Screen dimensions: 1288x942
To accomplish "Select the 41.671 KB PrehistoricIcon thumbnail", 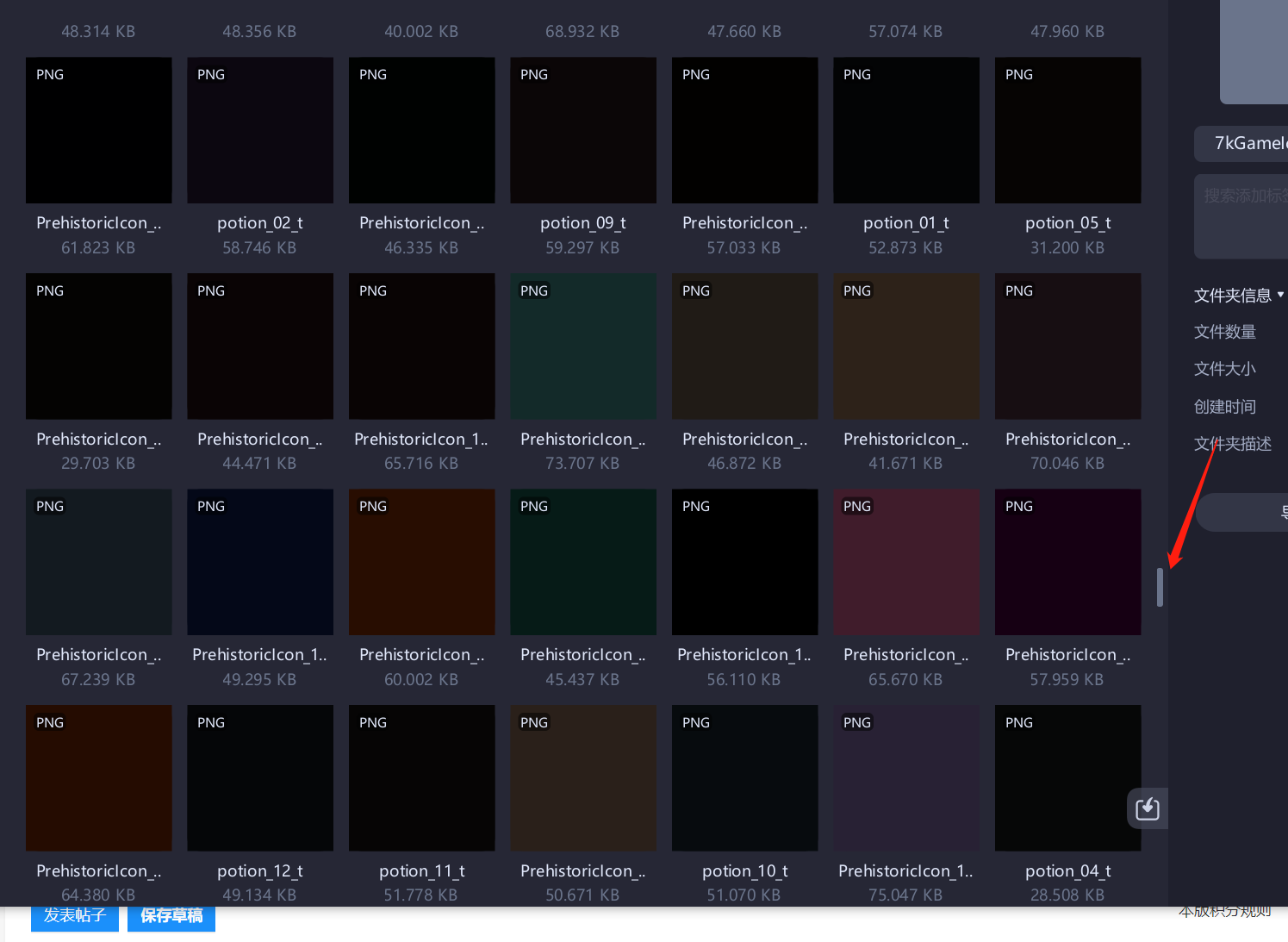I will pos(906,346).
